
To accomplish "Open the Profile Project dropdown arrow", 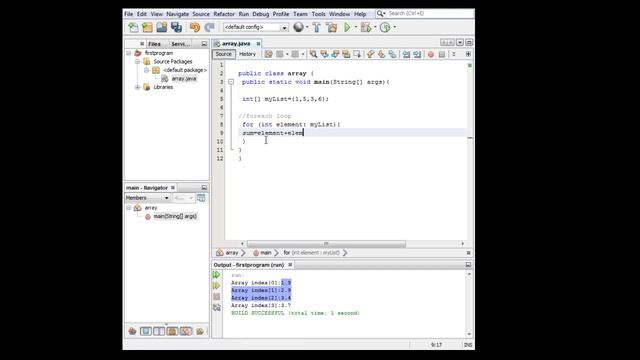I will click(x=395, y=27).
